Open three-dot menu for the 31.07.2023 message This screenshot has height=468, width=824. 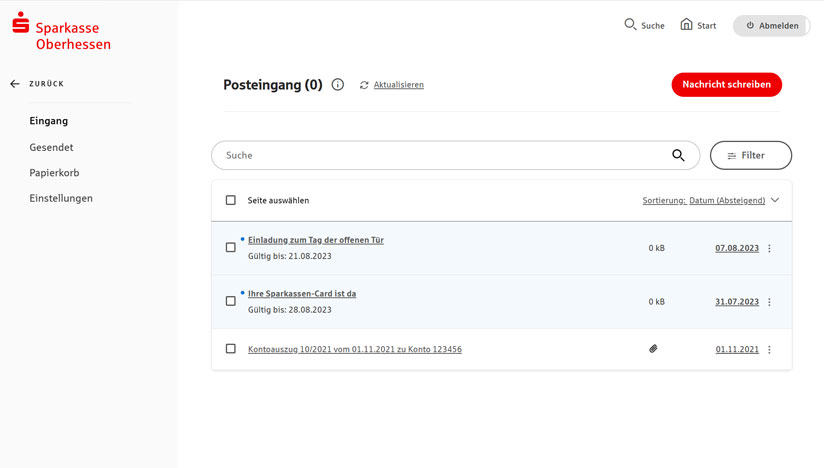point(769,302)
